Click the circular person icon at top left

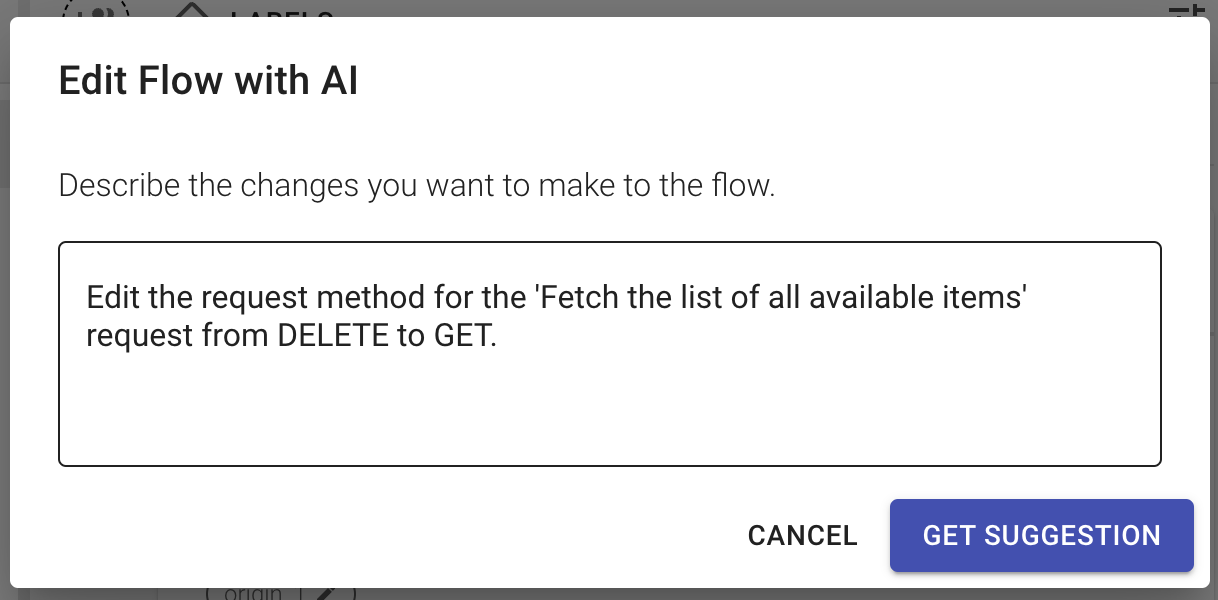(96, 10)
